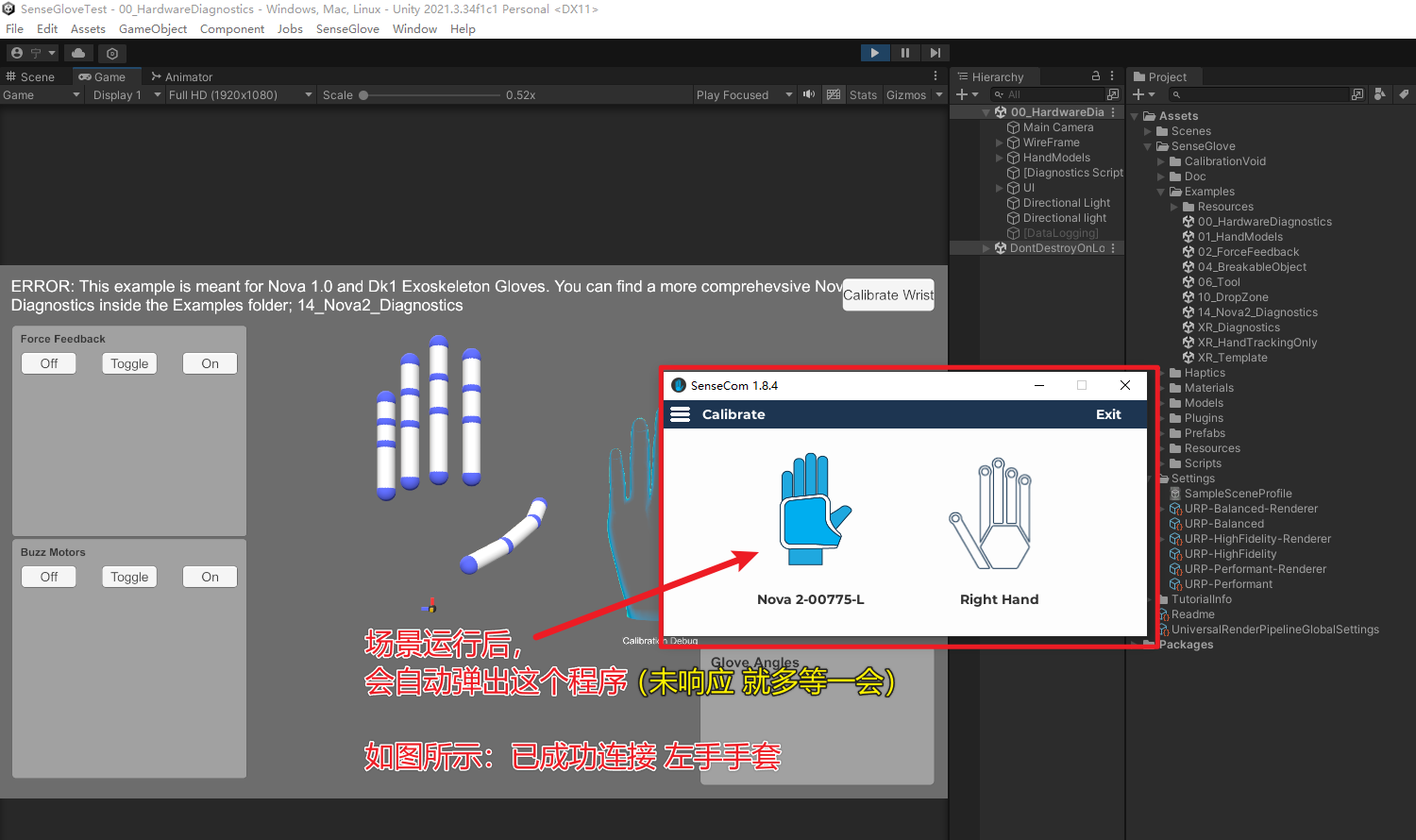
Task: Open the DontDestroyOnLoad scene kebab menu
Action: coord(1113,248)
